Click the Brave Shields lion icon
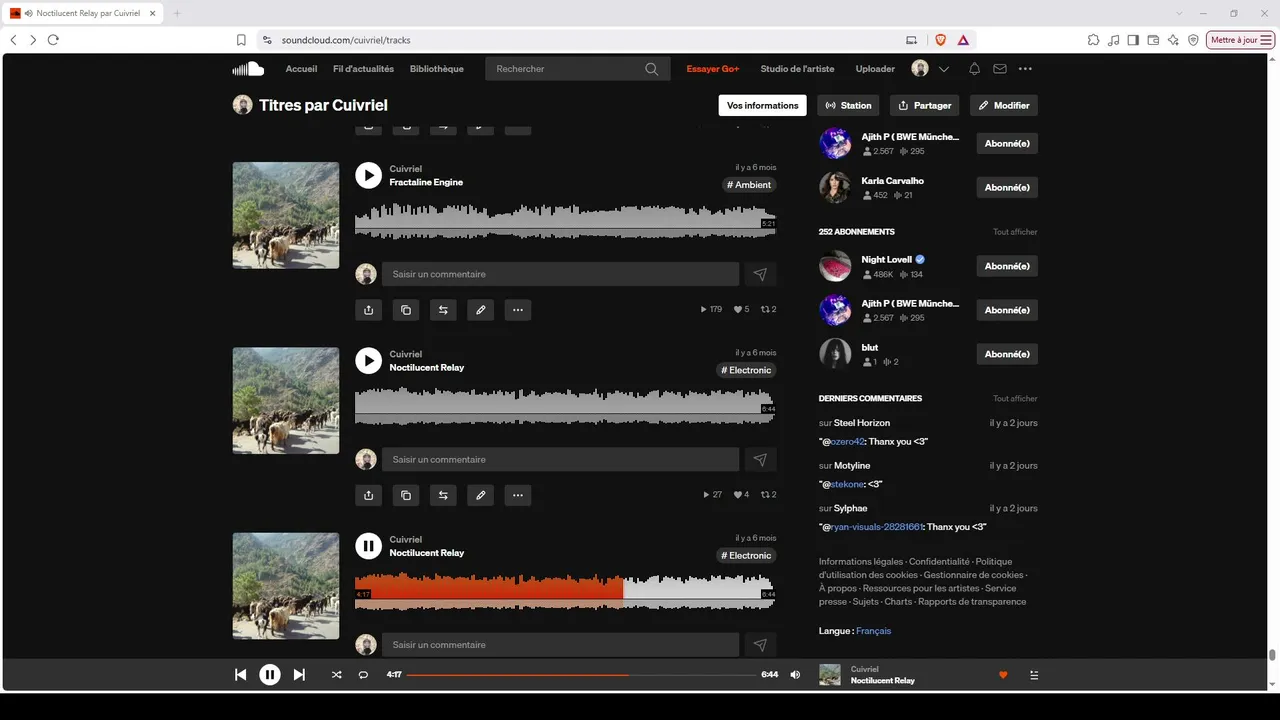 pyautogui.click(x=940, y=40)
